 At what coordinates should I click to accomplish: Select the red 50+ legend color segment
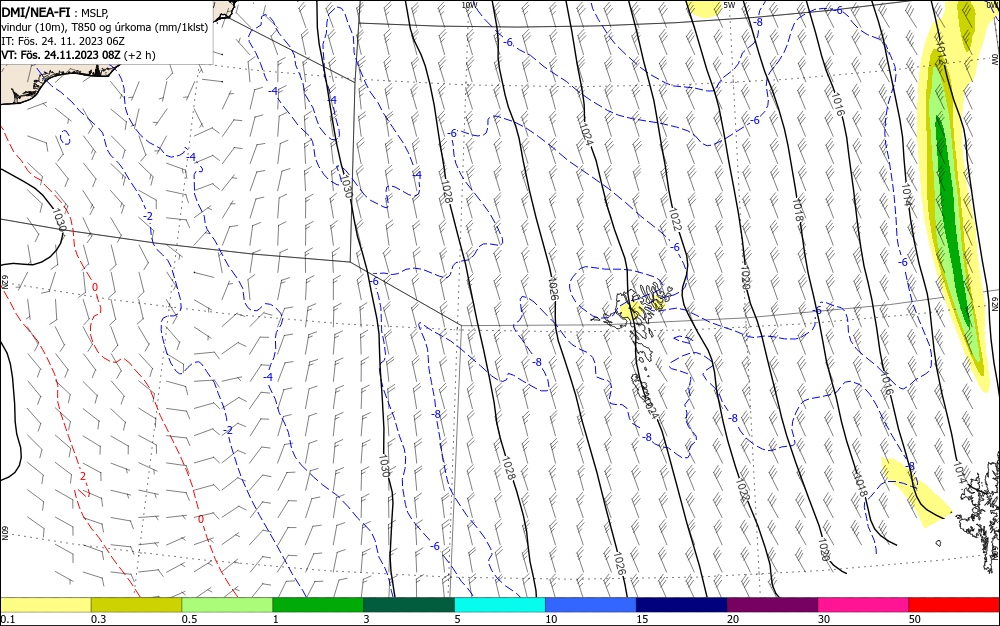click(954, 605)
